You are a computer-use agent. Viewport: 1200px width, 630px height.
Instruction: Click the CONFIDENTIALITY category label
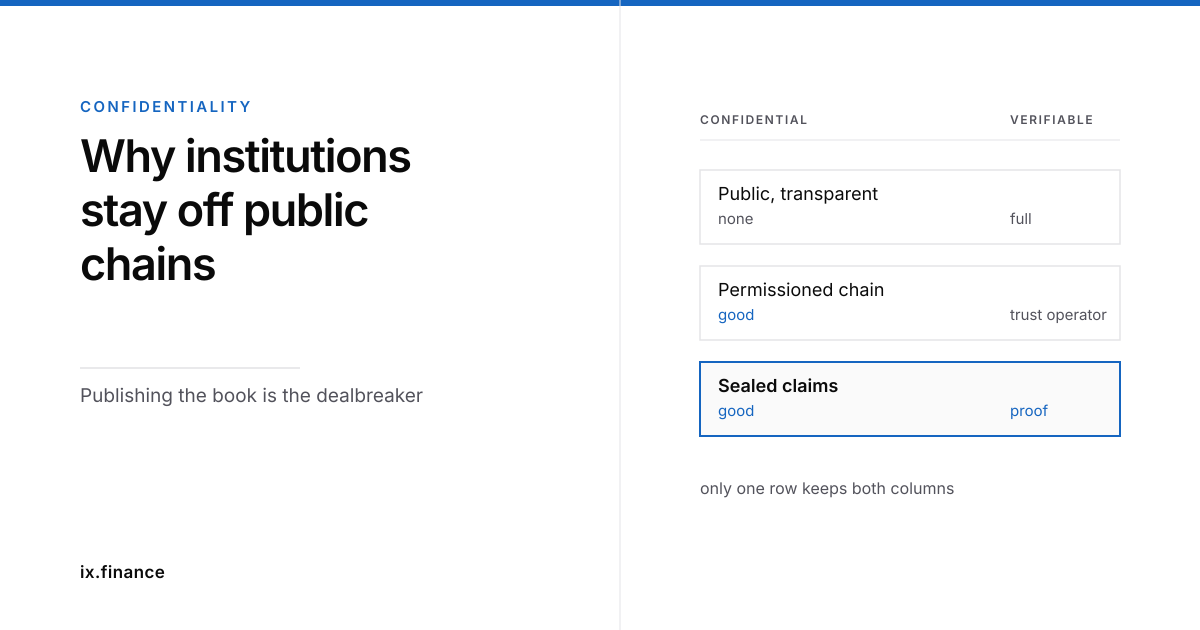point(166,107)
